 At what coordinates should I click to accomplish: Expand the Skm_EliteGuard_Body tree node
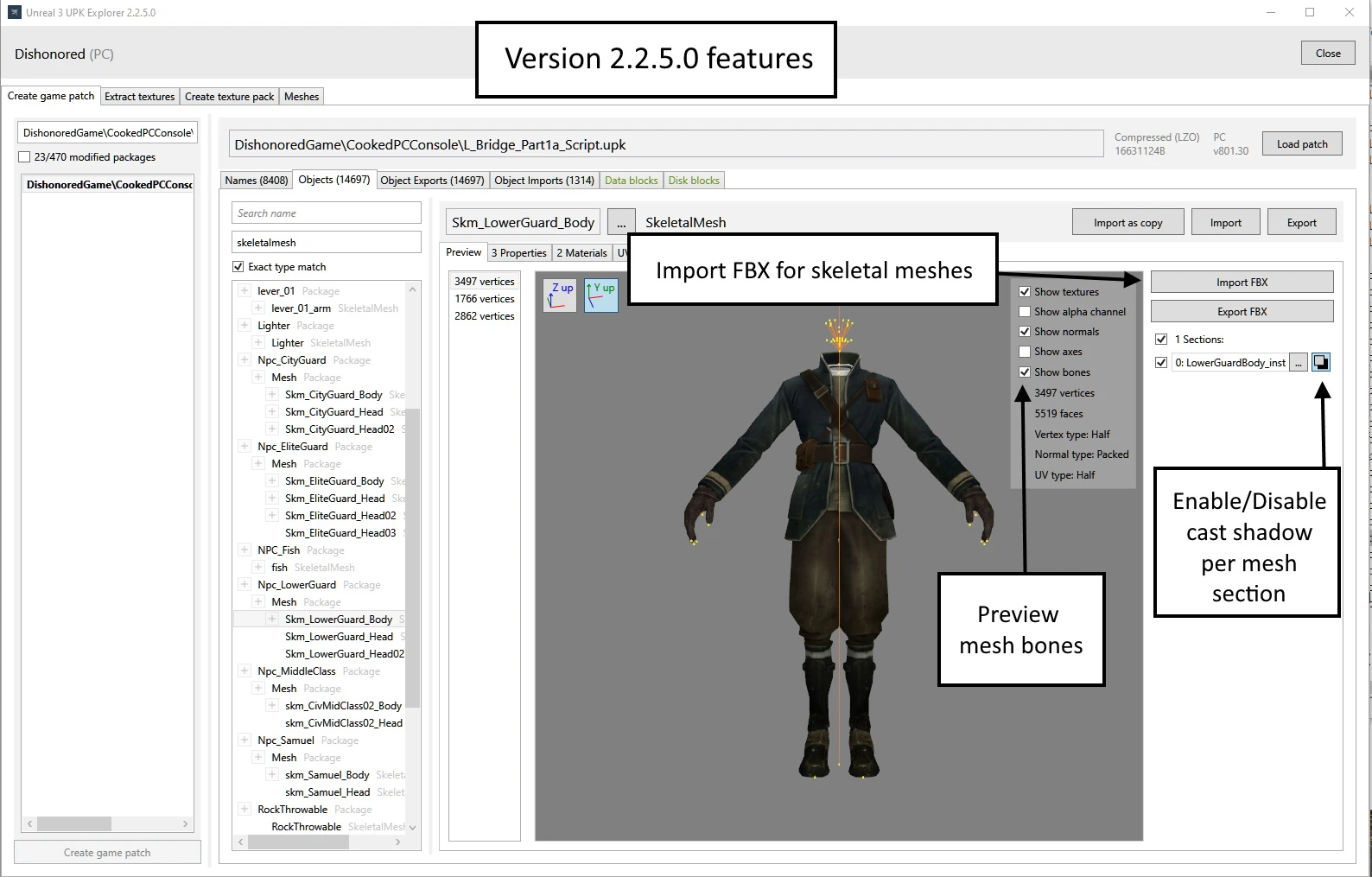pyautogui.click(x=272, y=481)
